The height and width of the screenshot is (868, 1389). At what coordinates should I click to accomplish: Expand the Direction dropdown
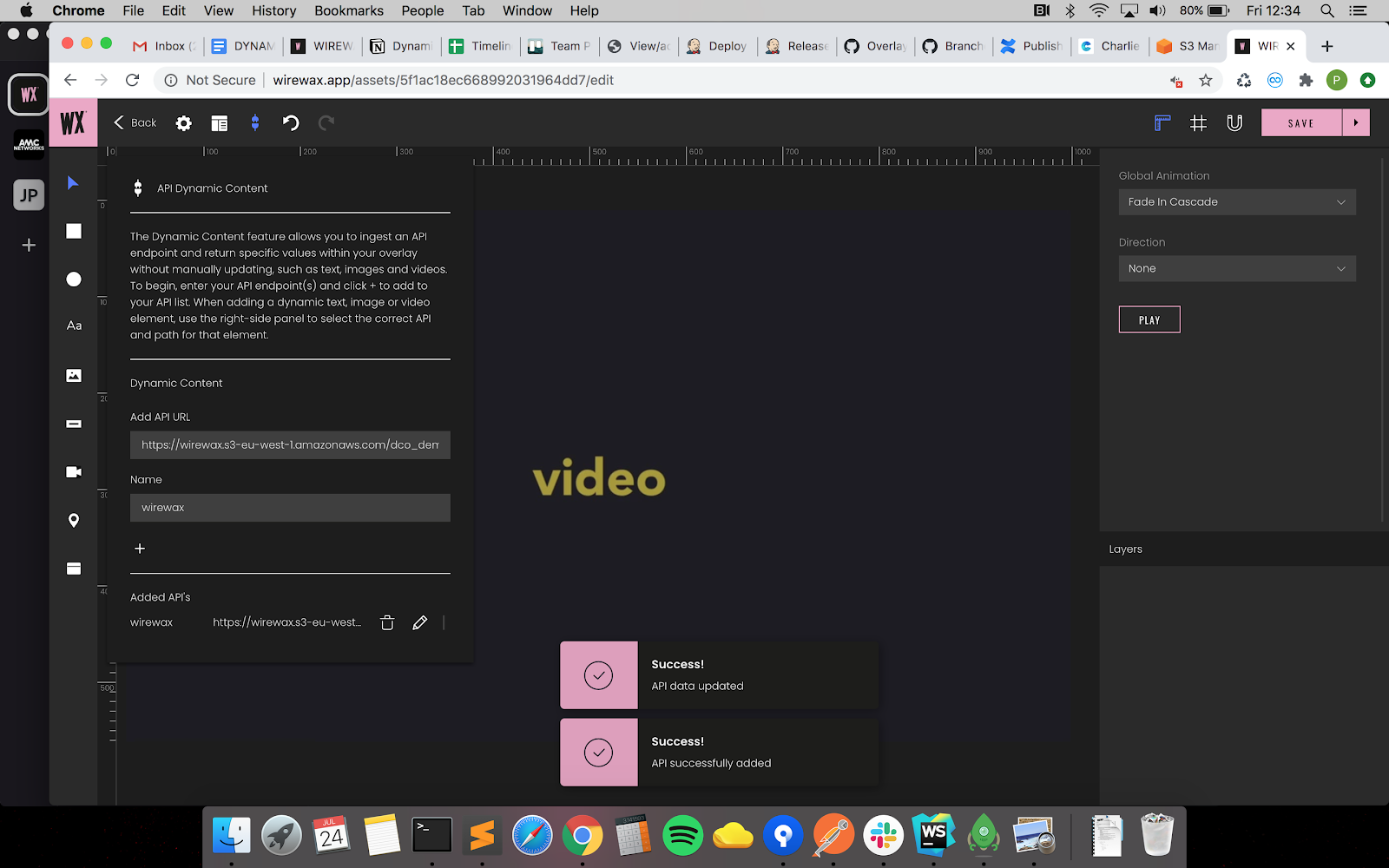[x=1236, y=269]
